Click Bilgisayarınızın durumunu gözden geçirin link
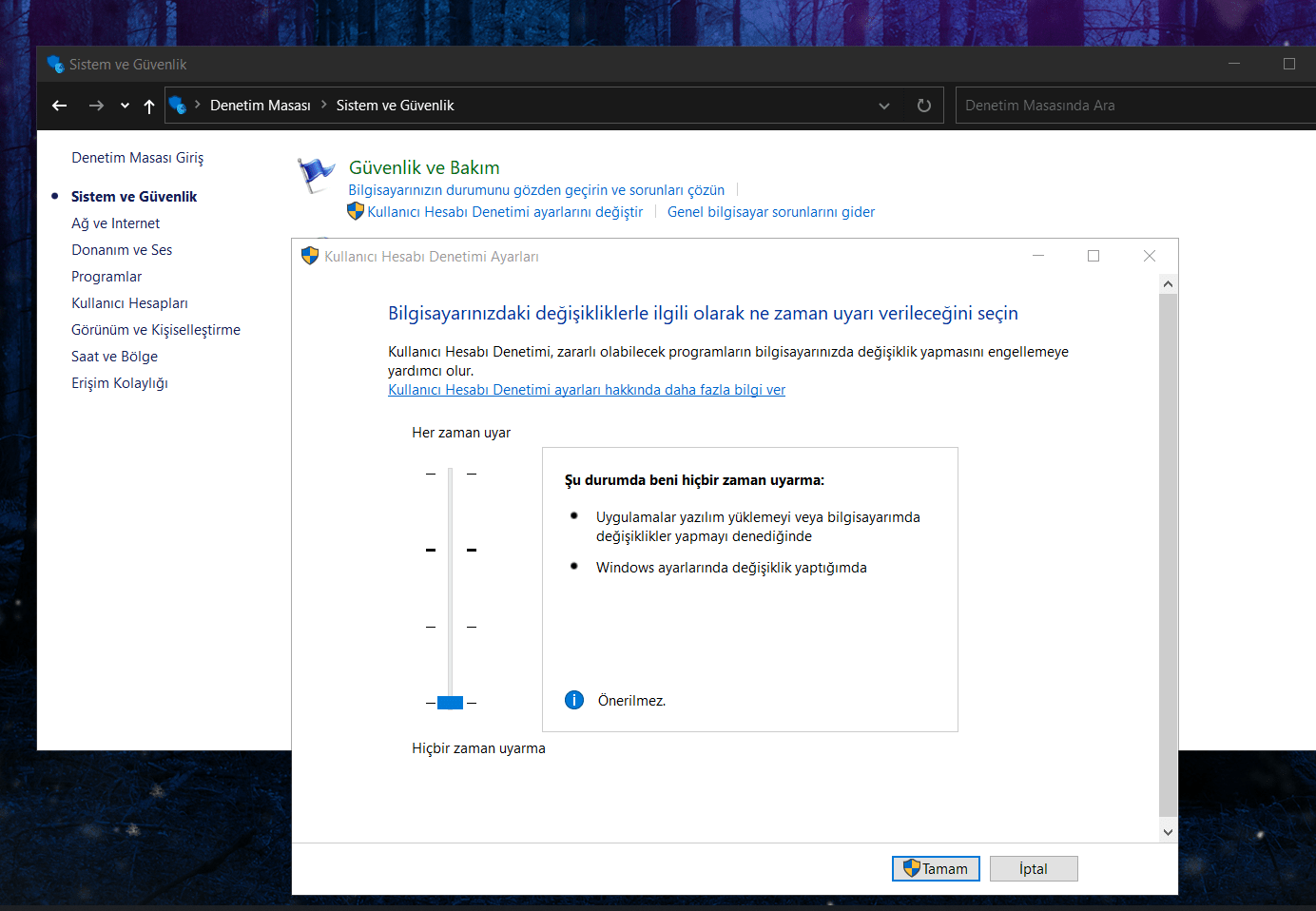Viewport: 1316px width, 911px height. pyautogui.click(x=536, y=190)
